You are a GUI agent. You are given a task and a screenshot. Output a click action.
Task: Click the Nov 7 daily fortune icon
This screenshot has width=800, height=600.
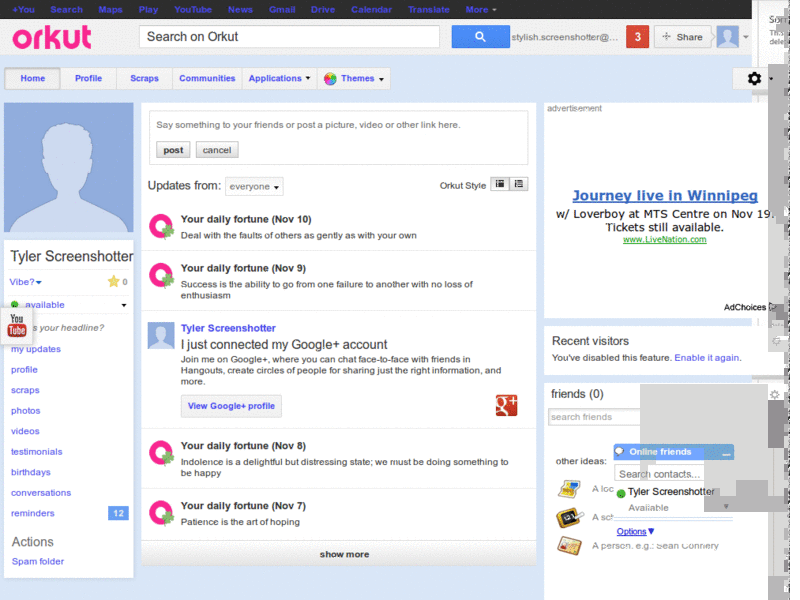coord(161,513)
